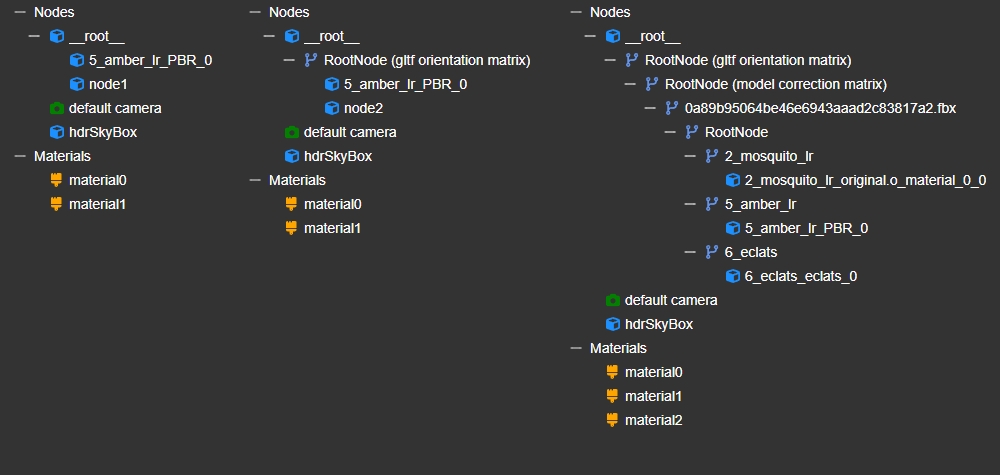This screenshot has height=475, width=1000.
Task: Click hdrSkyBox cube icon in the node1 tree
Action: click(x=57, y=133)
